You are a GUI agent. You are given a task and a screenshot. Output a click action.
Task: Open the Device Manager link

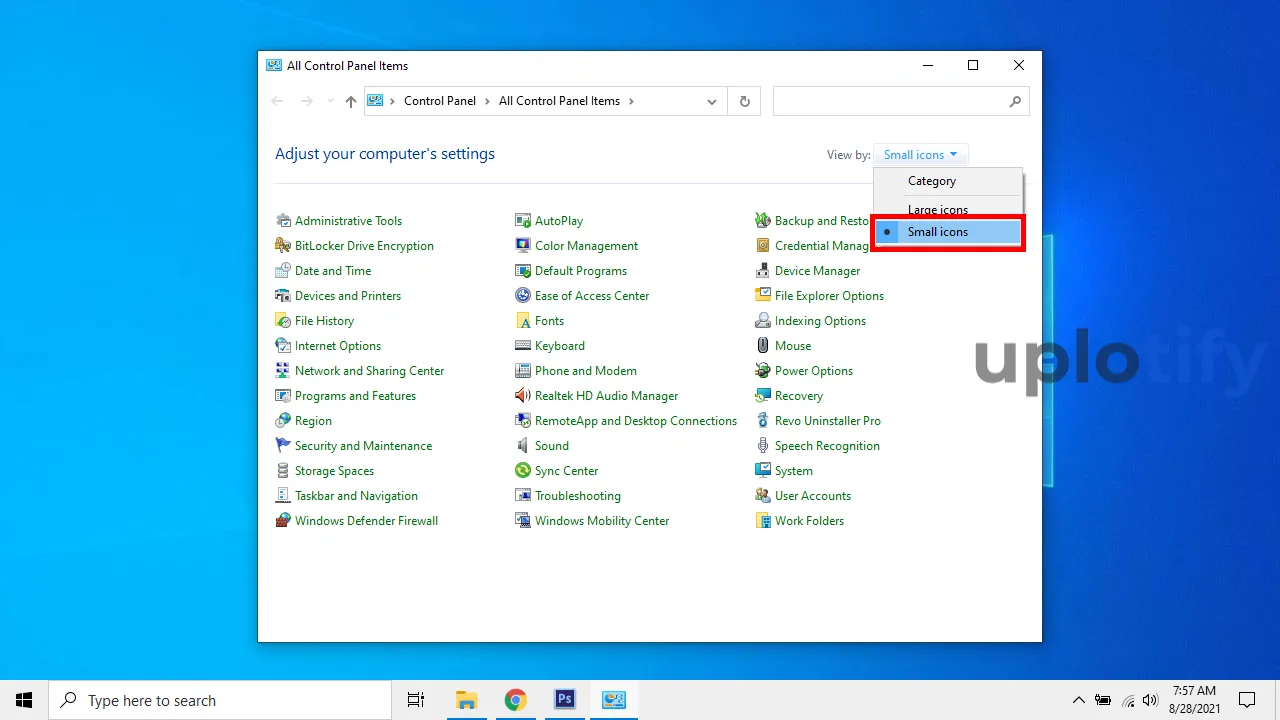click(x=818, y=271)
